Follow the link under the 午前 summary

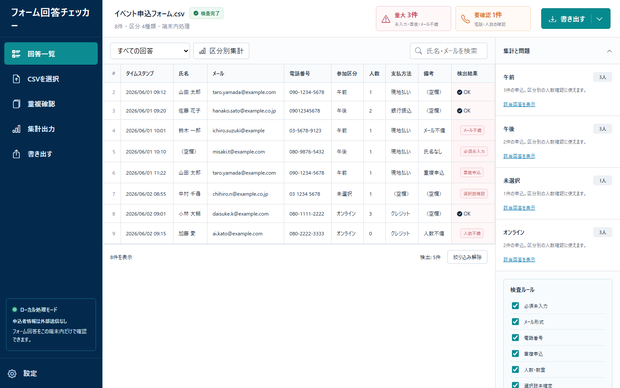[519, 104]
